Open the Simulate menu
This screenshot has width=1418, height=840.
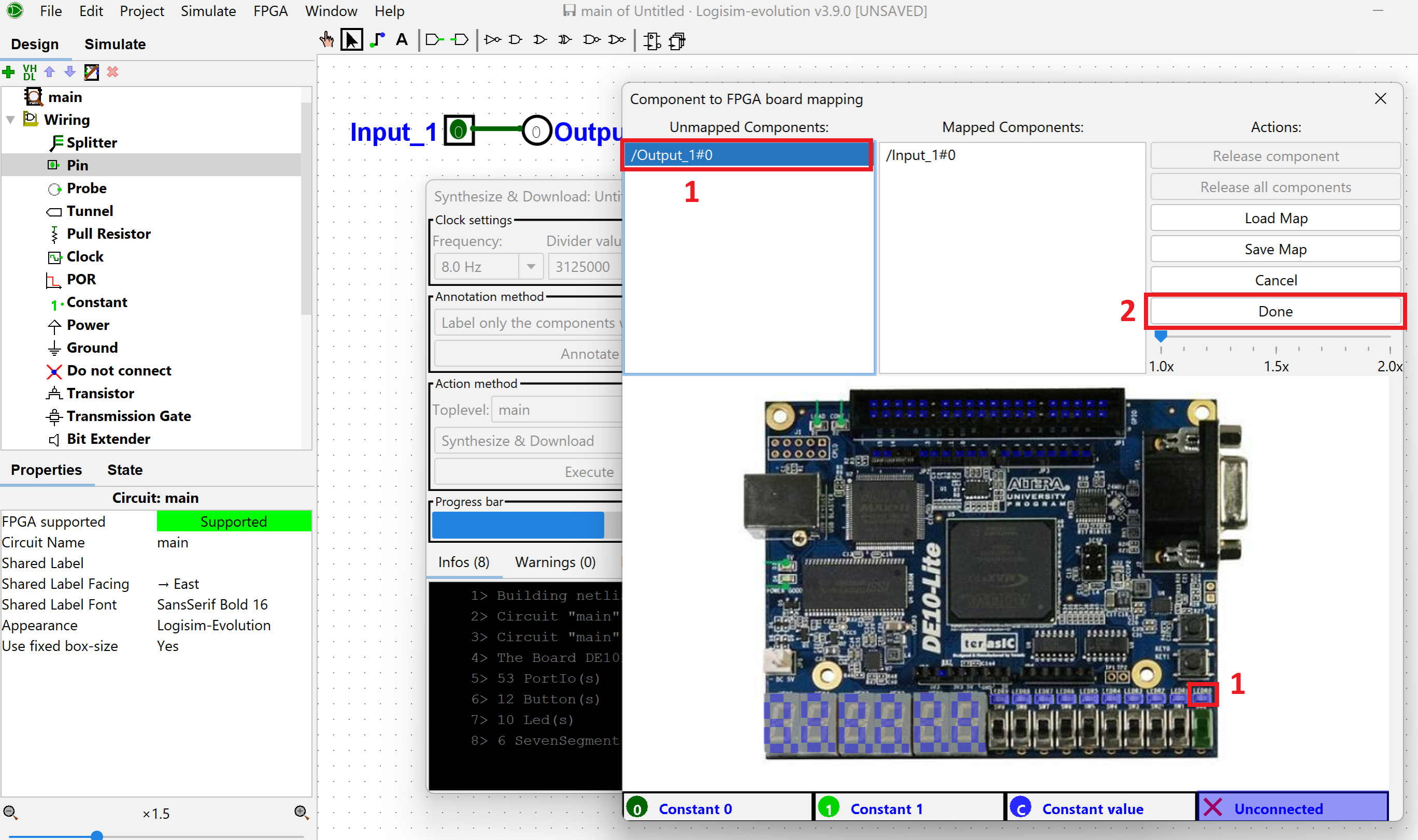[x=208, y=11]
